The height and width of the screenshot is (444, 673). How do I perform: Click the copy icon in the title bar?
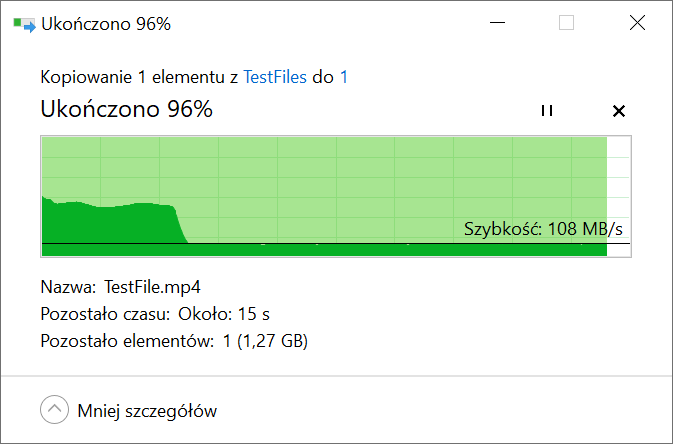24,24
